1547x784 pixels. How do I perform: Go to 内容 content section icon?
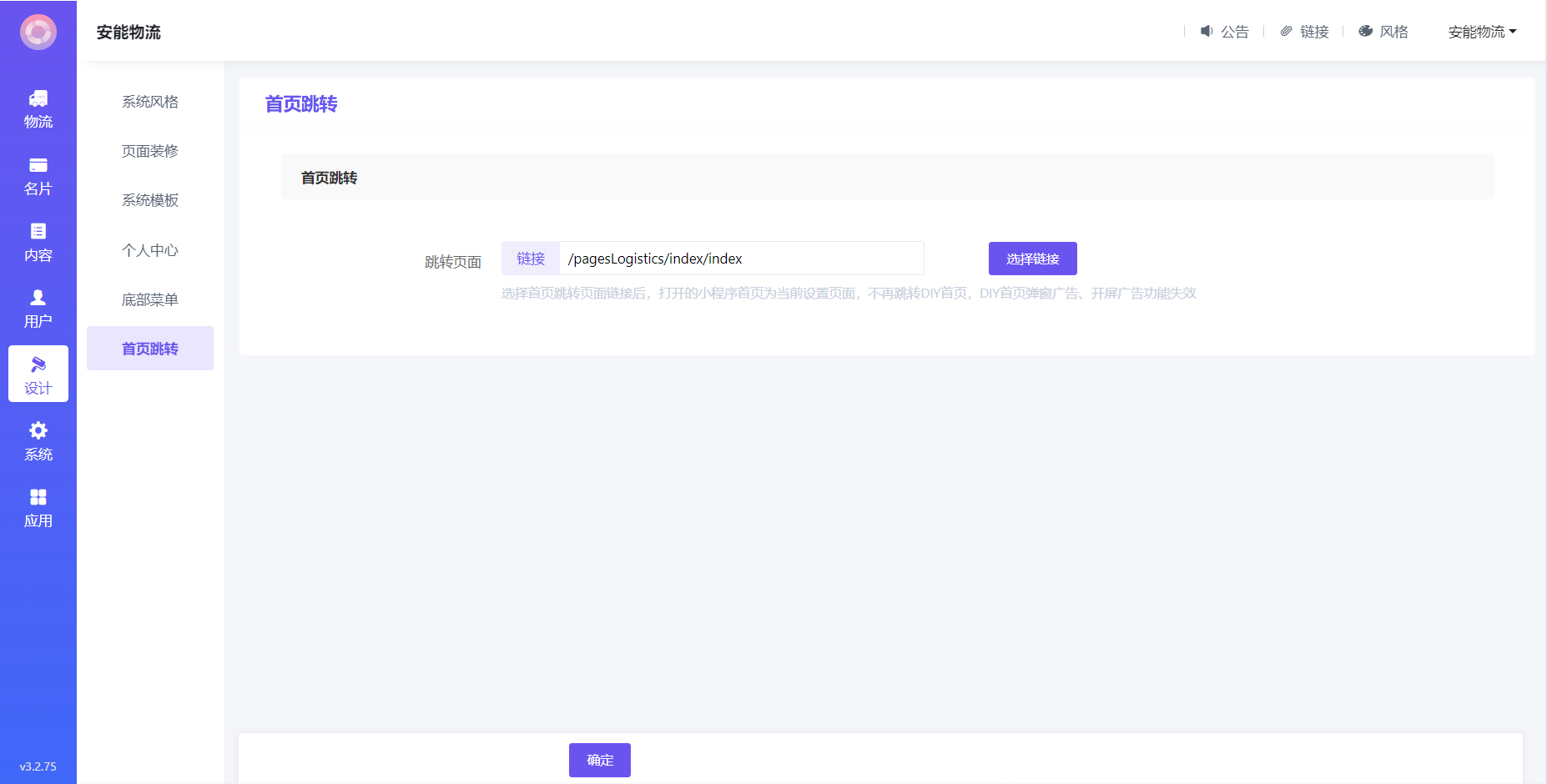38,232
